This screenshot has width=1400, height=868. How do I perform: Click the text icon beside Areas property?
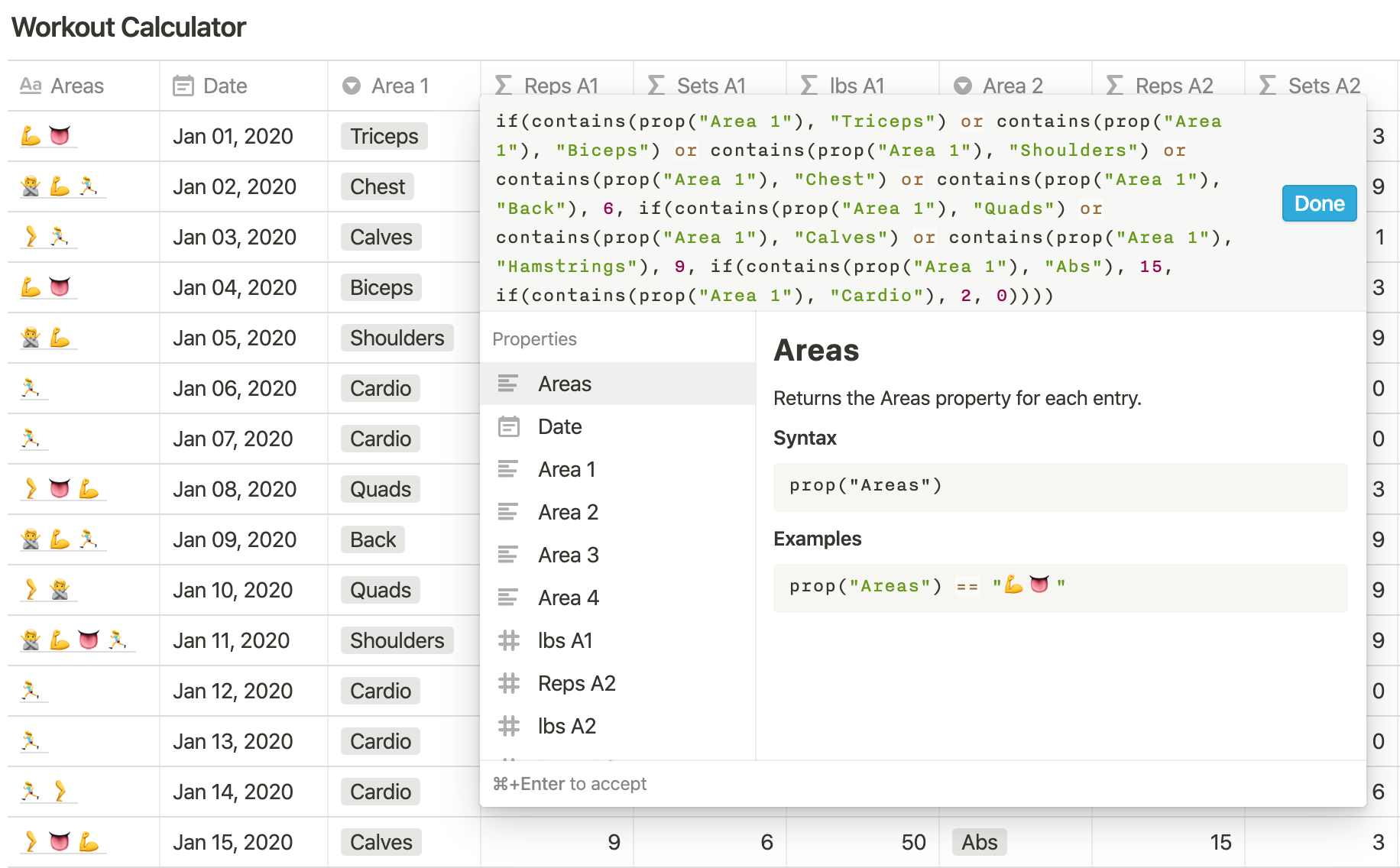click(508, 384)
